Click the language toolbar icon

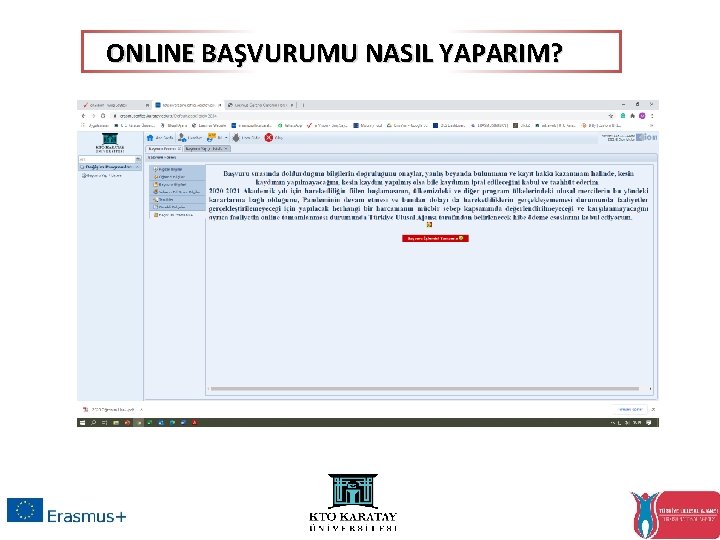pos(211,137)
